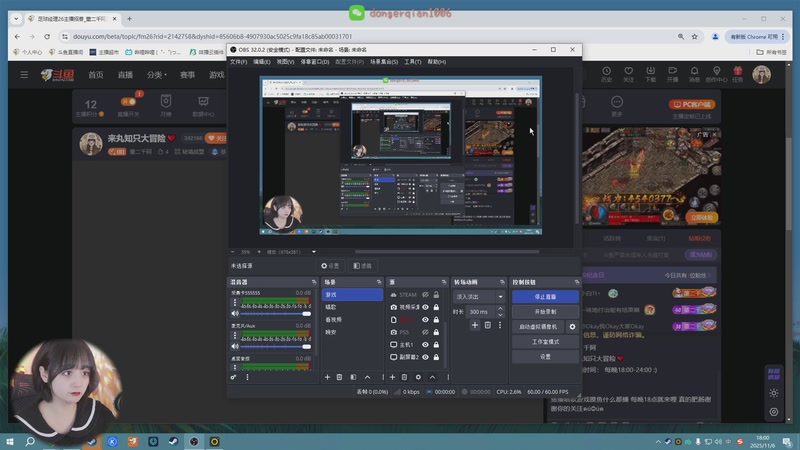Open the OBS 场景集合(S) menu

pos(384,62)
